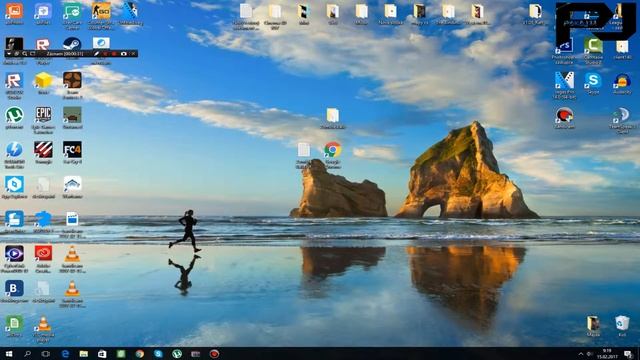This screenshot has height=360, width=640.
Task: Open the red recorder taskbar icon
Action: pos(214,354)
